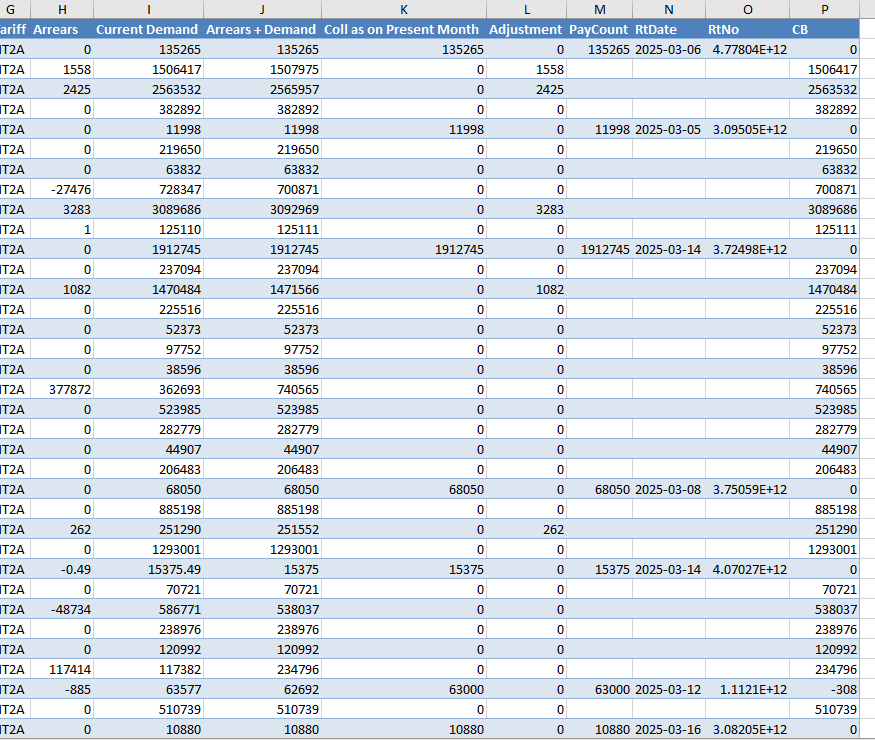Select Arrears + Demand cell 1471566
The width and height of the screenshot is (875, 740).
coord(262,290)
